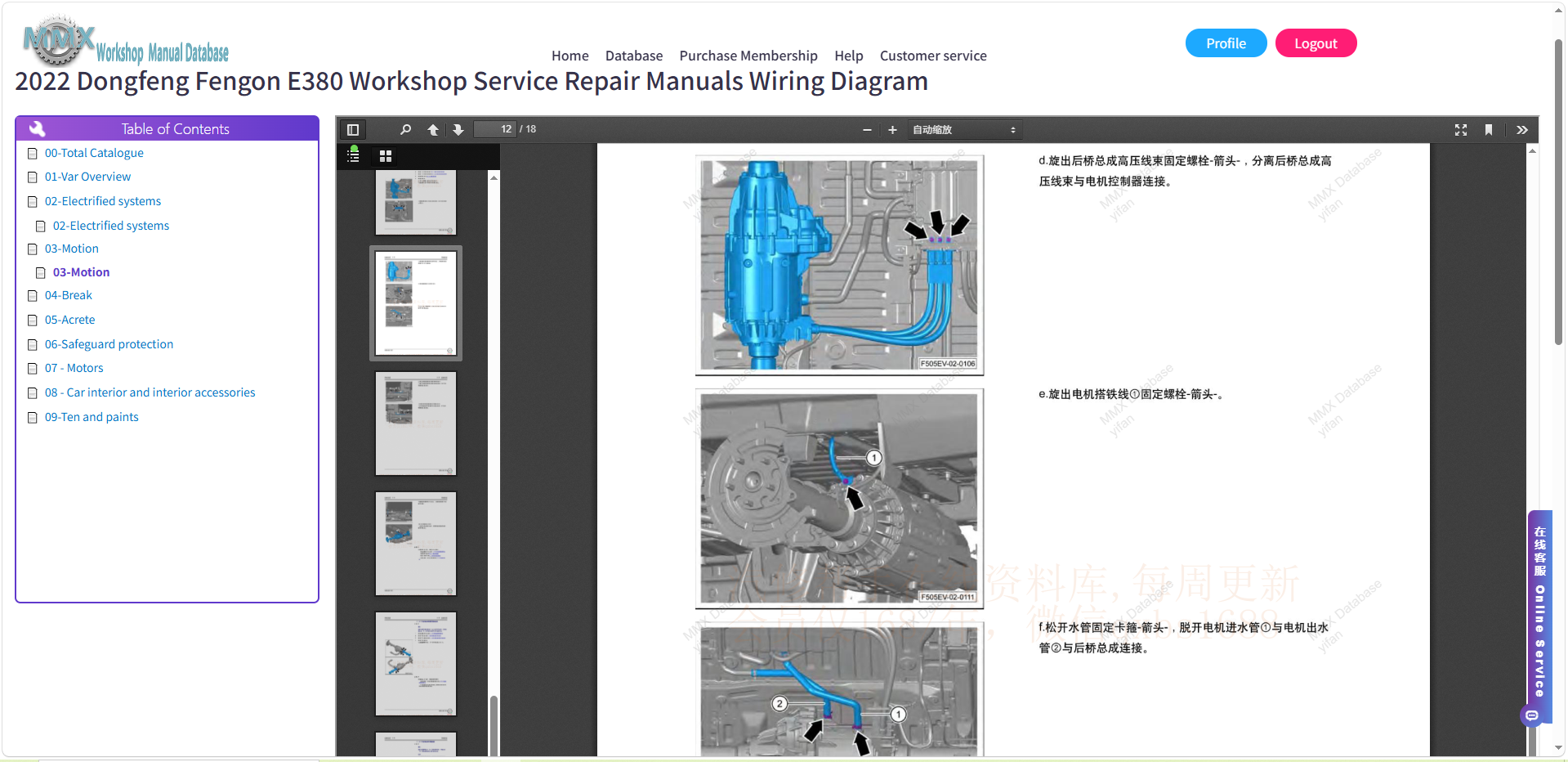Click the bookmark icon in PDF toolbar

tap(1489, 130)
